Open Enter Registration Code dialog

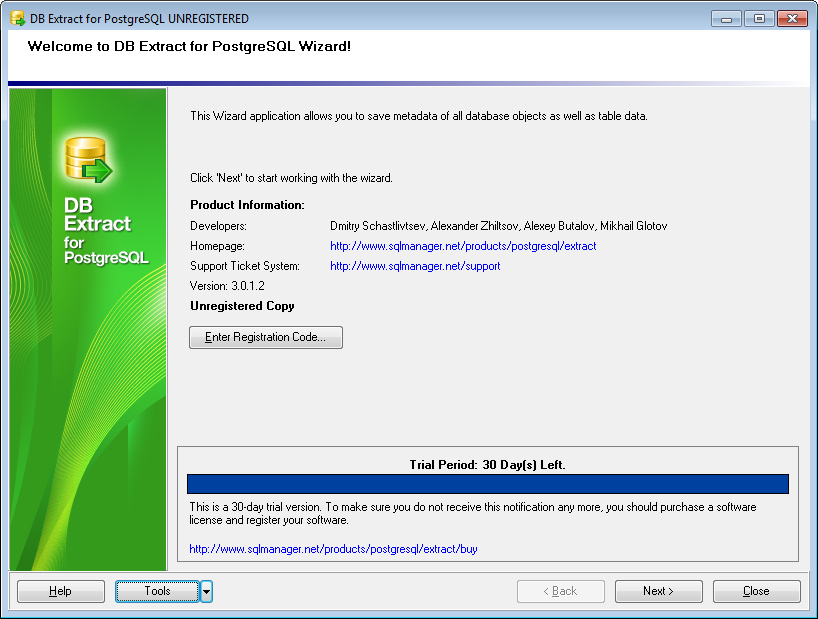(x=266, y=337)
